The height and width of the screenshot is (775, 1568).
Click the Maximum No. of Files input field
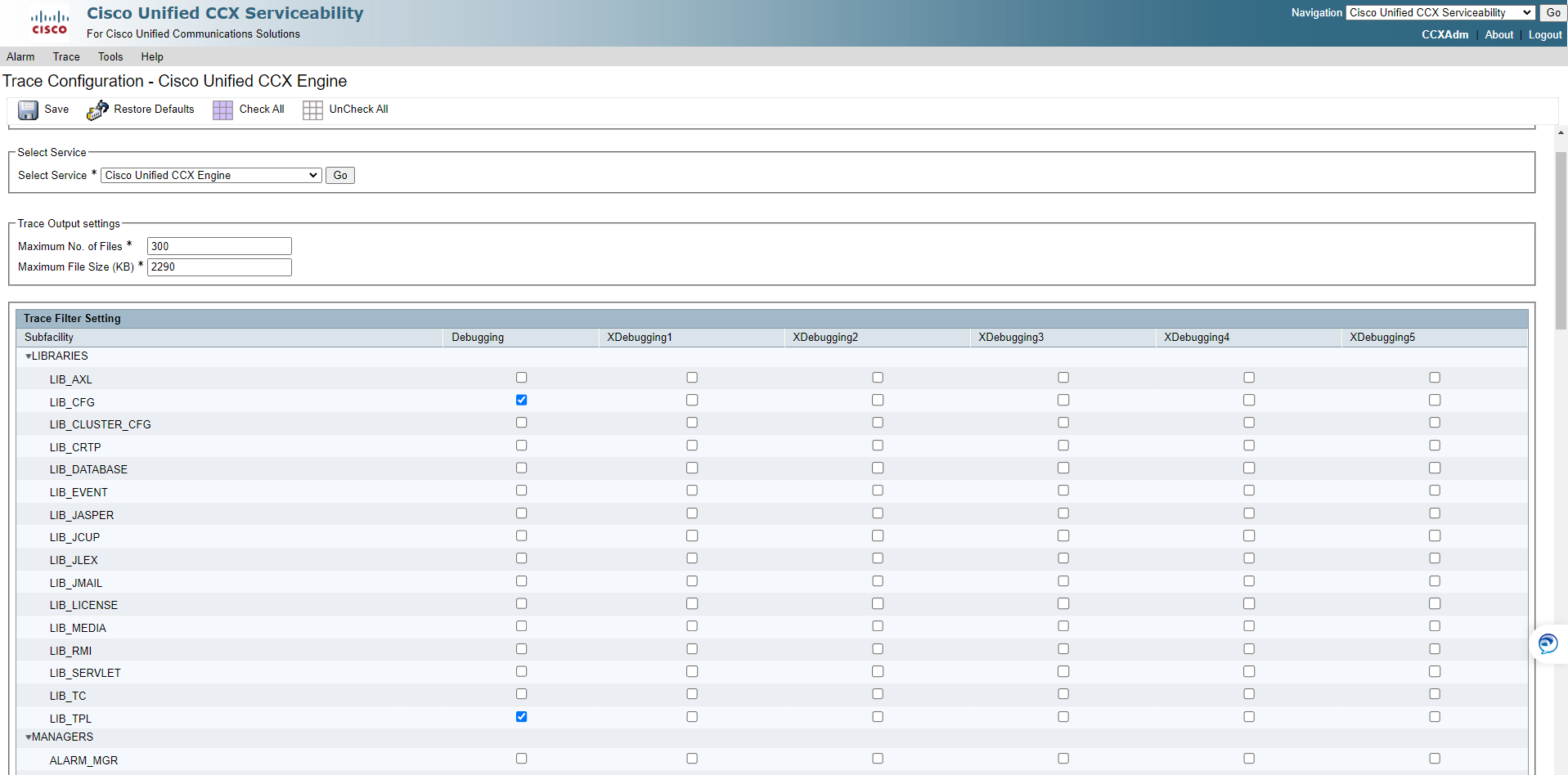coord(218,245)
